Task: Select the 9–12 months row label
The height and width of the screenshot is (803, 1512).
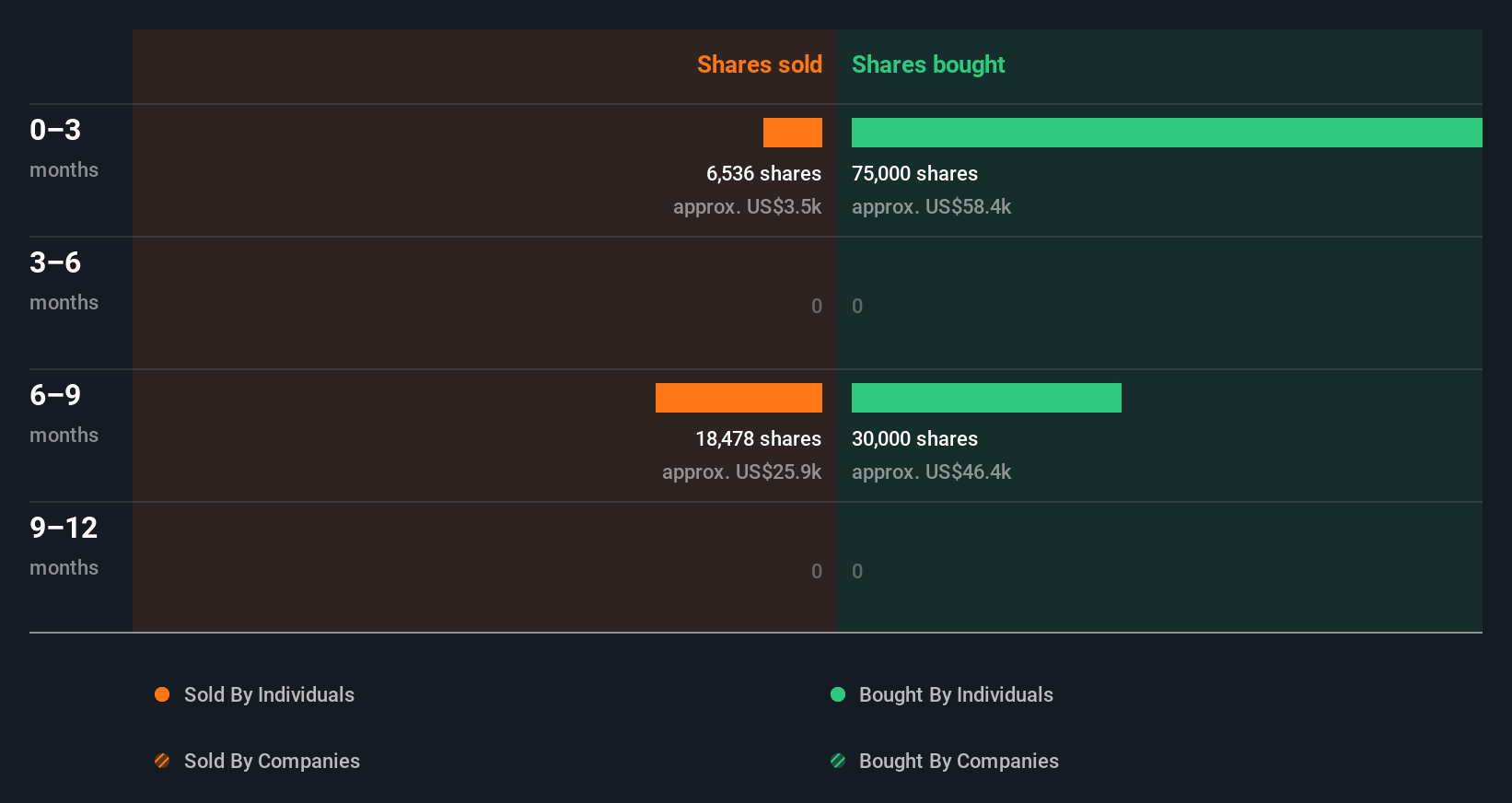Action: point(64,545)
